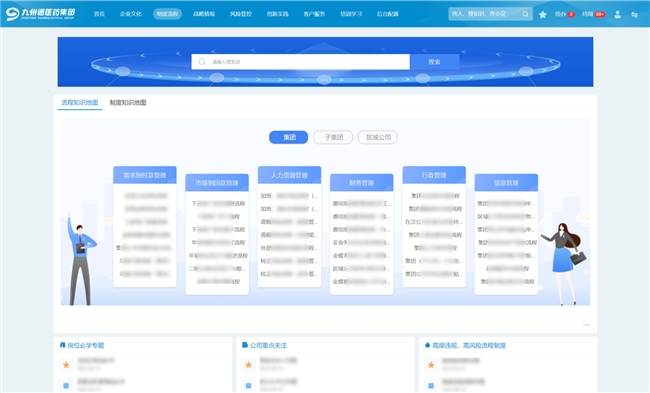This screenshot has width=650, height=393.
Task: Expand the 财务管理 category card header
Action: [361, 182]
